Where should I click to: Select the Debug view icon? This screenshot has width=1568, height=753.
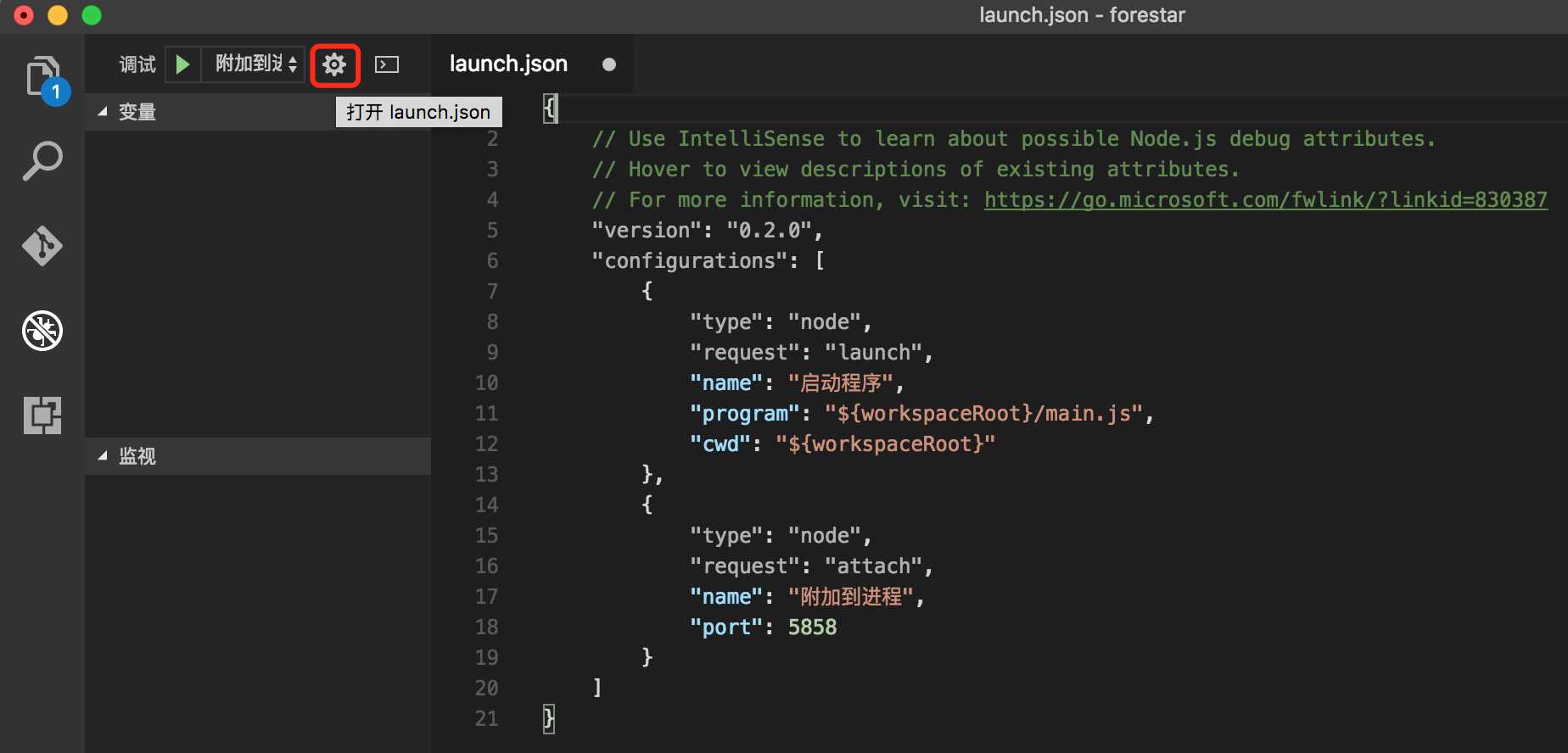pos(42,331)
